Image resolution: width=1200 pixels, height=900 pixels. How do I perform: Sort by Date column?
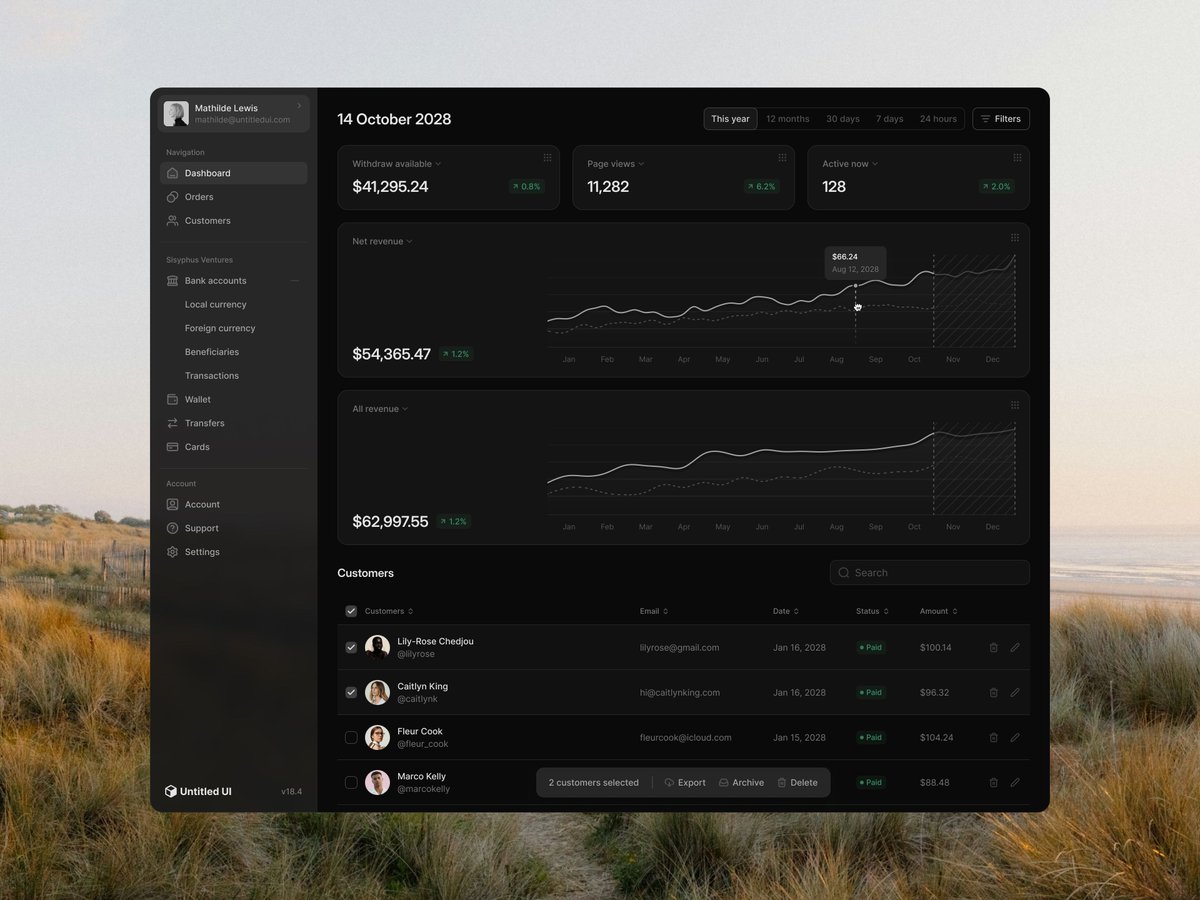[x=786, y=611]
